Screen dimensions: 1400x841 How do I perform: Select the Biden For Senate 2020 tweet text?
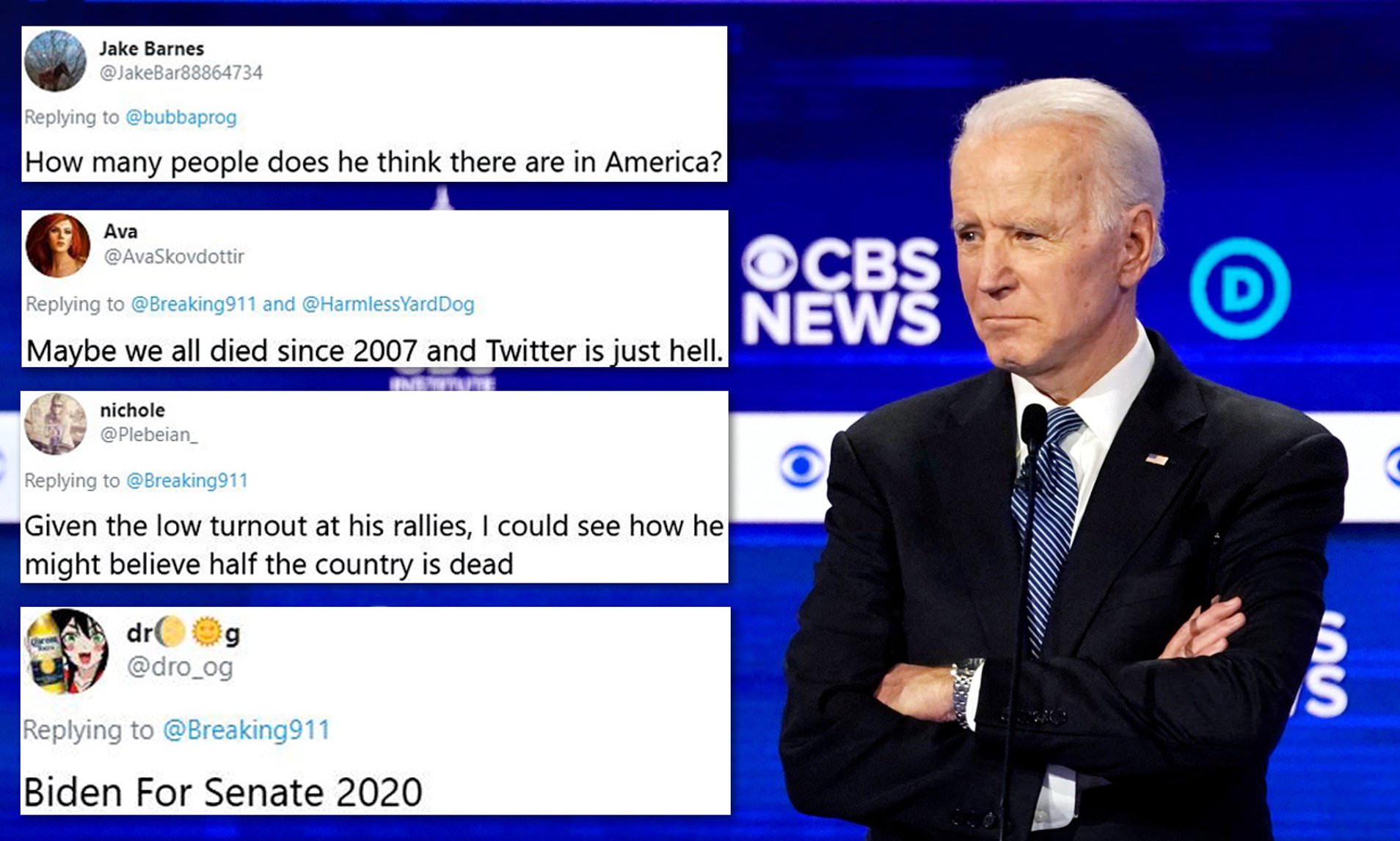coord(223,792)
